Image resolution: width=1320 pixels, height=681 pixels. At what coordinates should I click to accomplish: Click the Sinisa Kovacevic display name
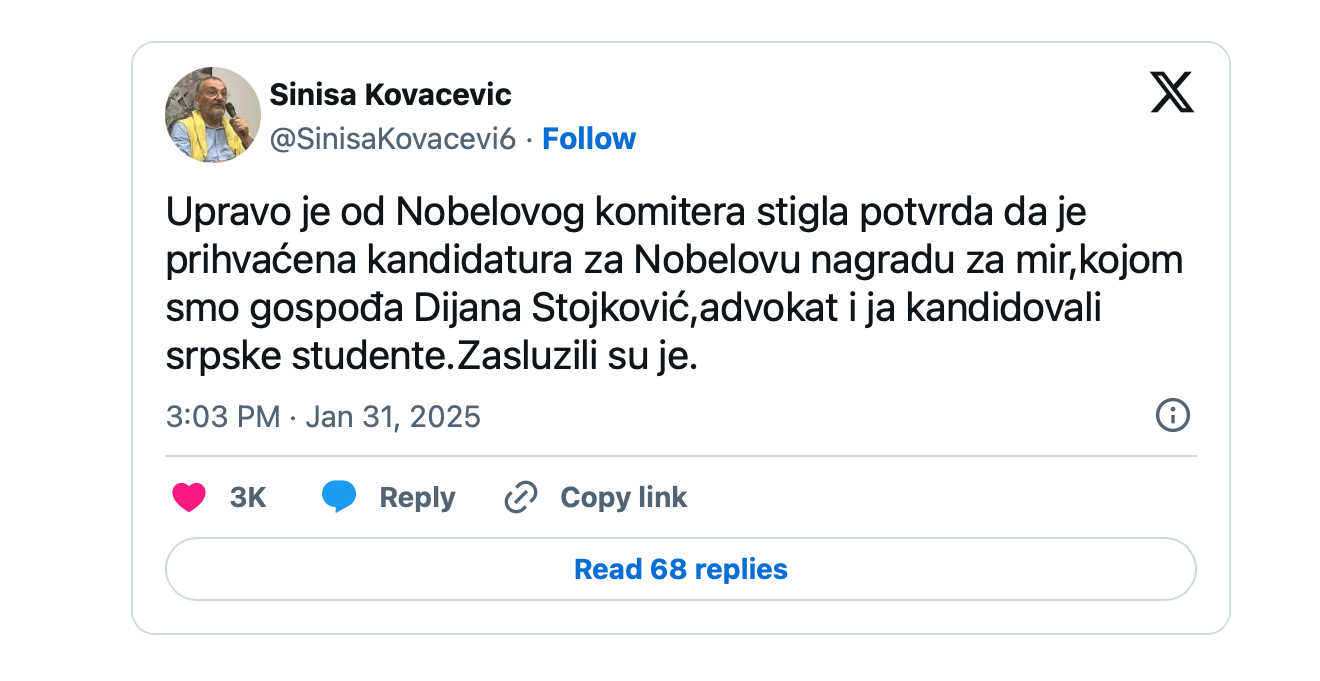click(x=390, y=95)
